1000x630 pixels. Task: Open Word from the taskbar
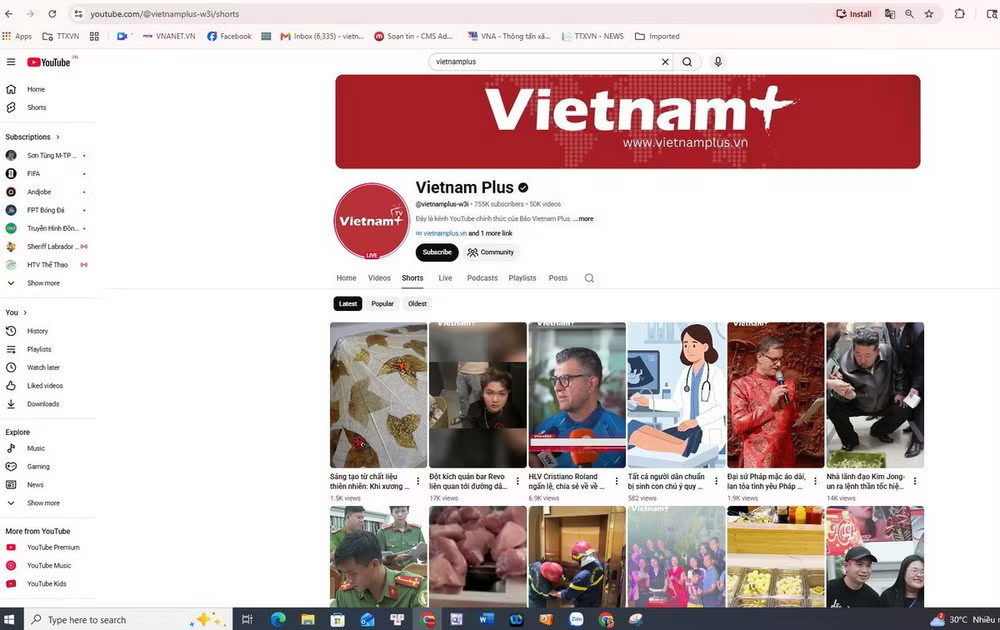487,619
